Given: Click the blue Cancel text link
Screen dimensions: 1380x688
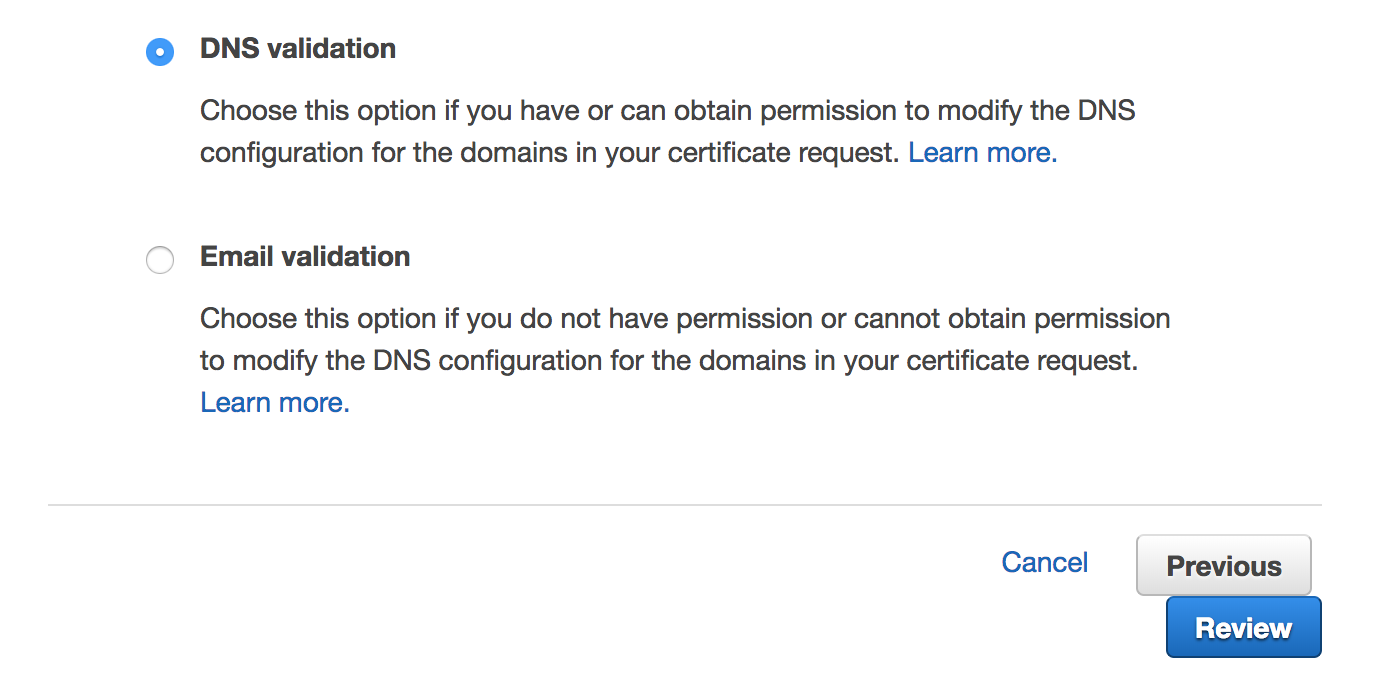Looking at the screenshot, I should [1044, 563].
